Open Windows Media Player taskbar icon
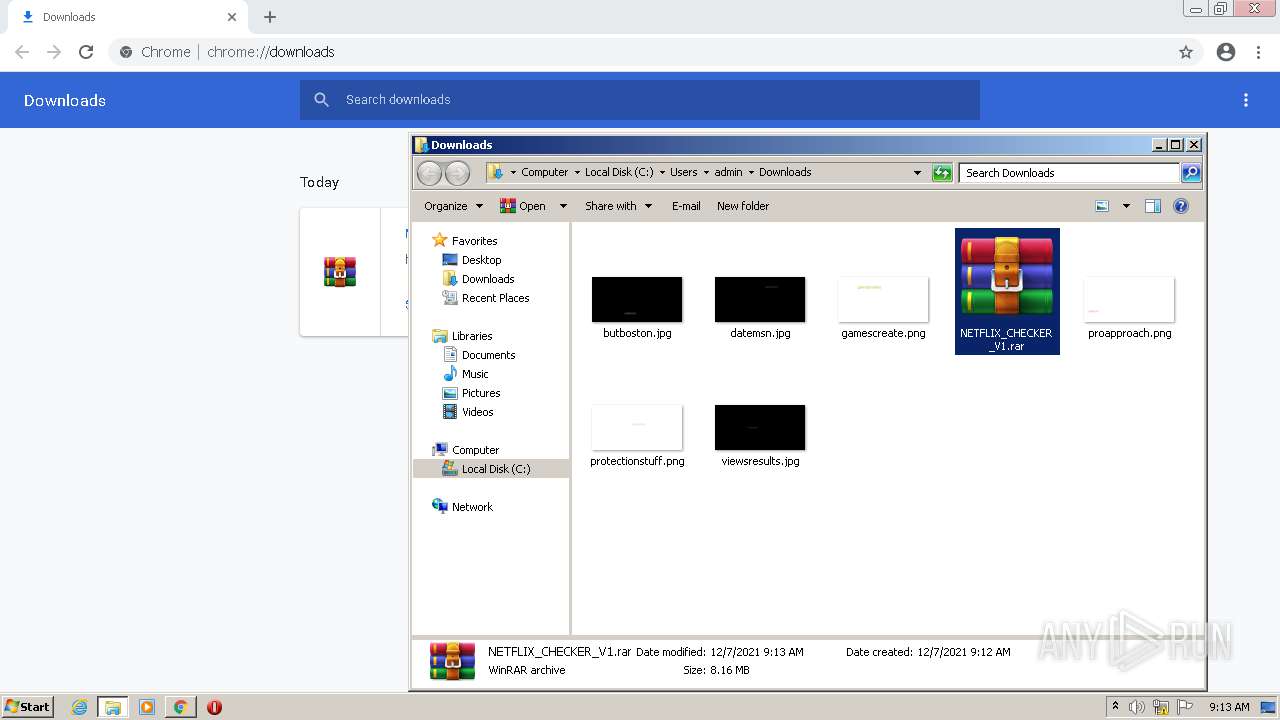This screenshot has height=720, width=1280. coord(146,707)
